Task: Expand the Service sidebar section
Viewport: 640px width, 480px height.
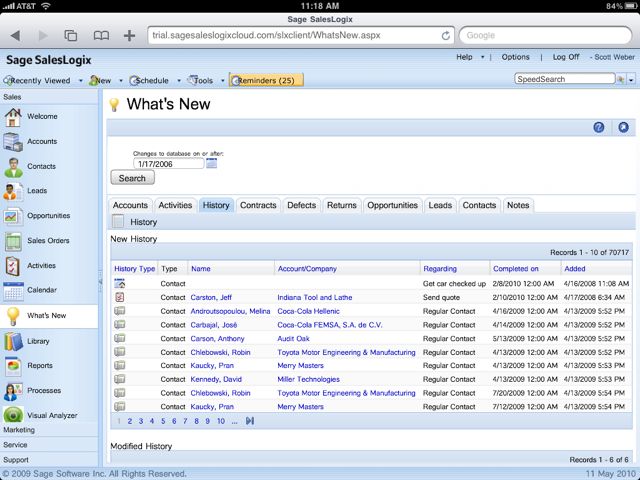Action: (49, 444)
